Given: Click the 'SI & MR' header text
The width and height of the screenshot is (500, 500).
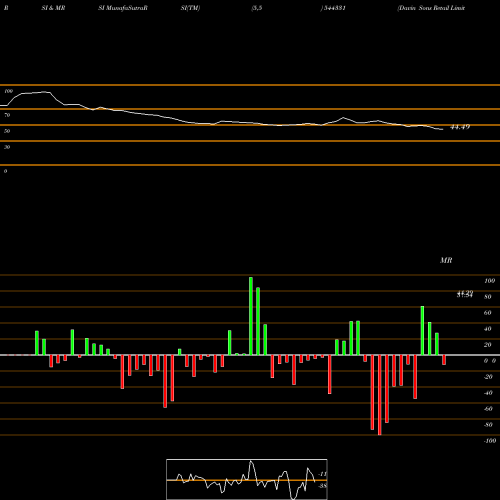Looking at the screenshot, I should pyautogui.click(x=53, y=8).
